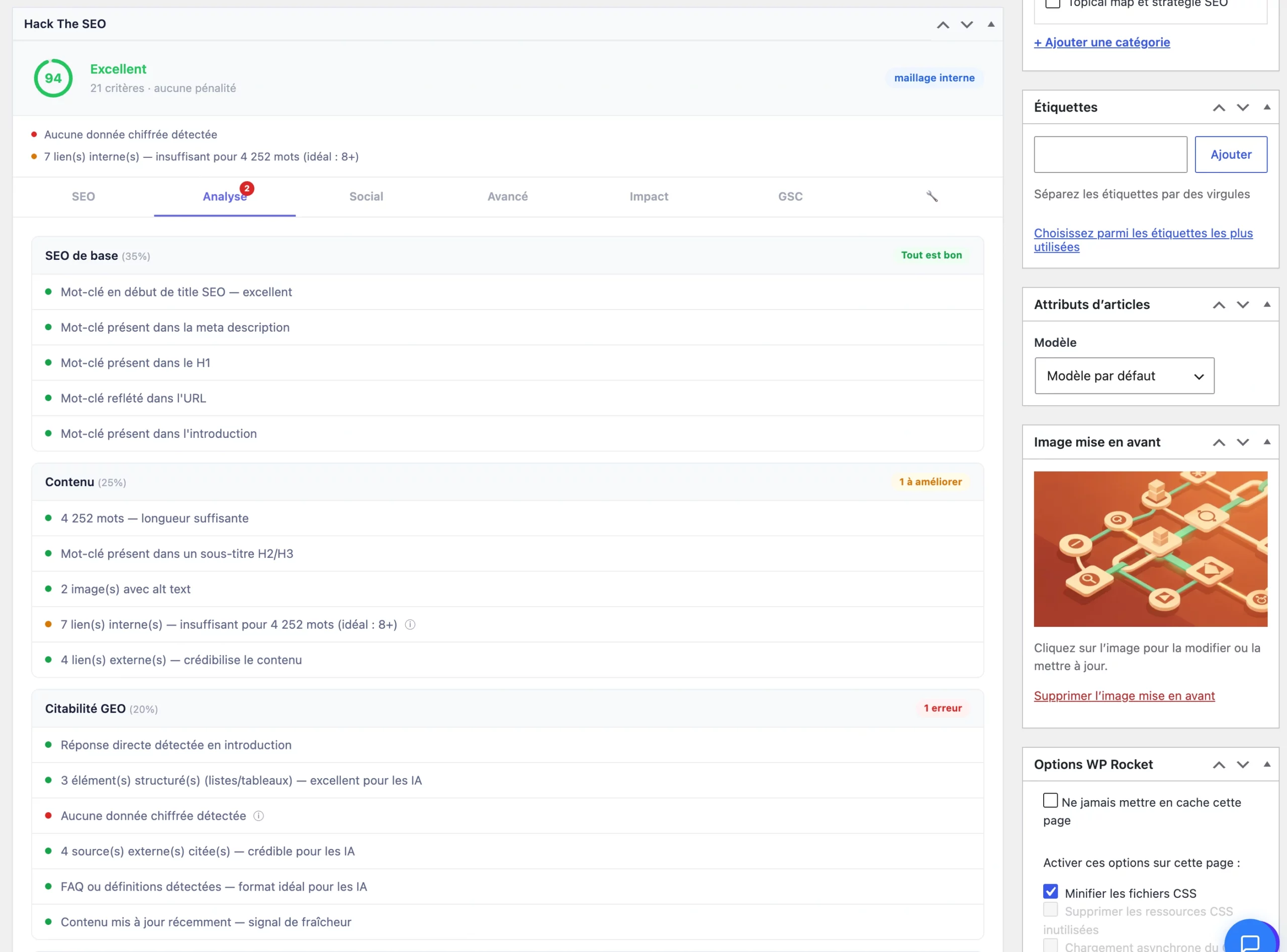Click 'Mot-clé présent dans la meta description' row
The image size is (1287, 952).
tap(508, 327)
